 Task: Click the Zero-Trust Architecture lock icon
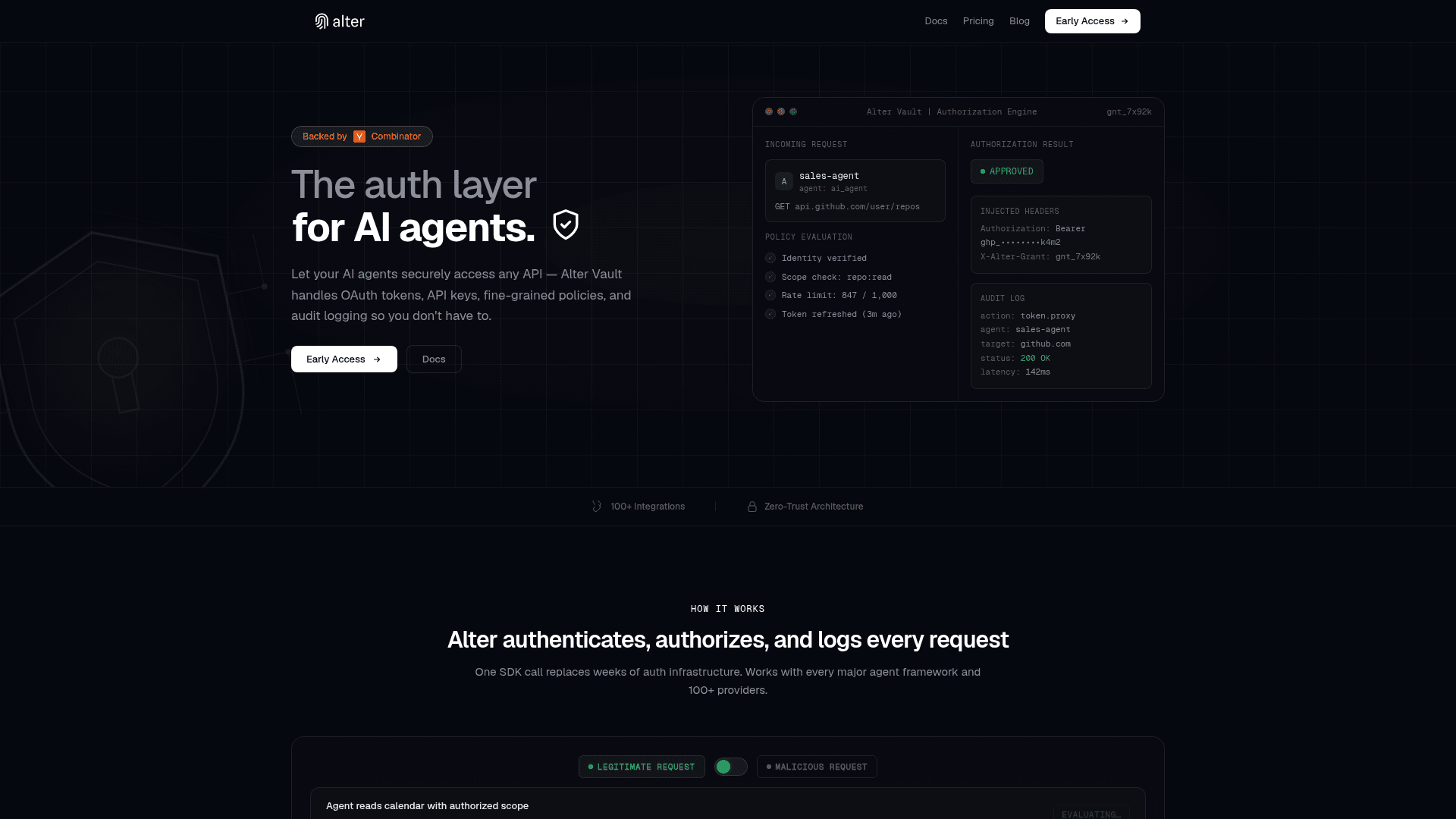click(x=752, y=507)
